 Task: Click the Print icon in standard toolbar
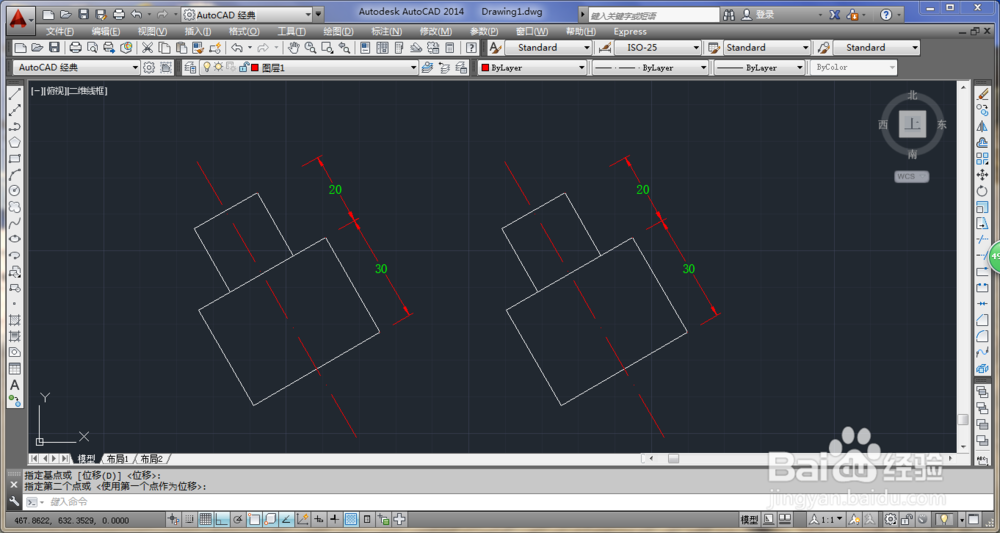[75, 47]
